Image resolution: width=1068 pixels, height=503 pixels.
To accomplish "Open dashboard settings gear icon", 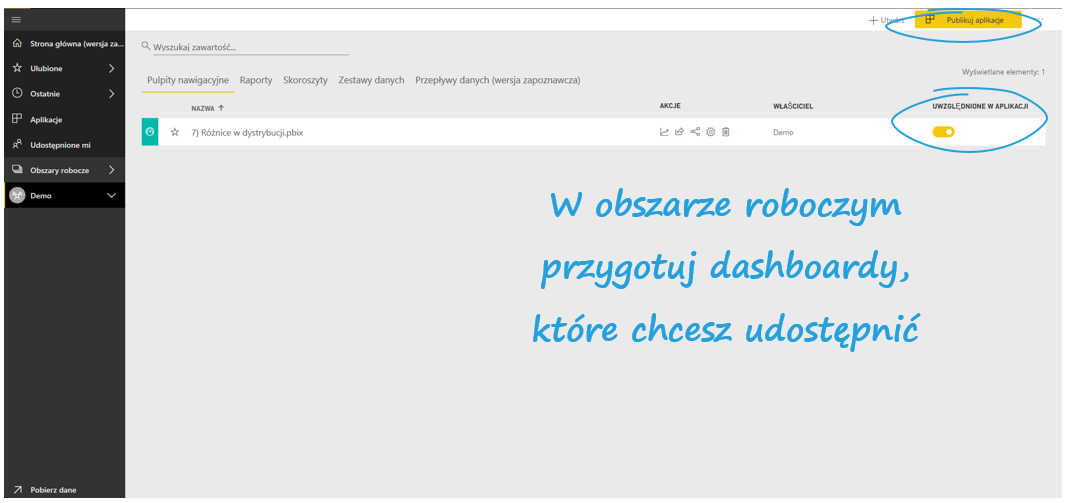I will click(710, 132).
